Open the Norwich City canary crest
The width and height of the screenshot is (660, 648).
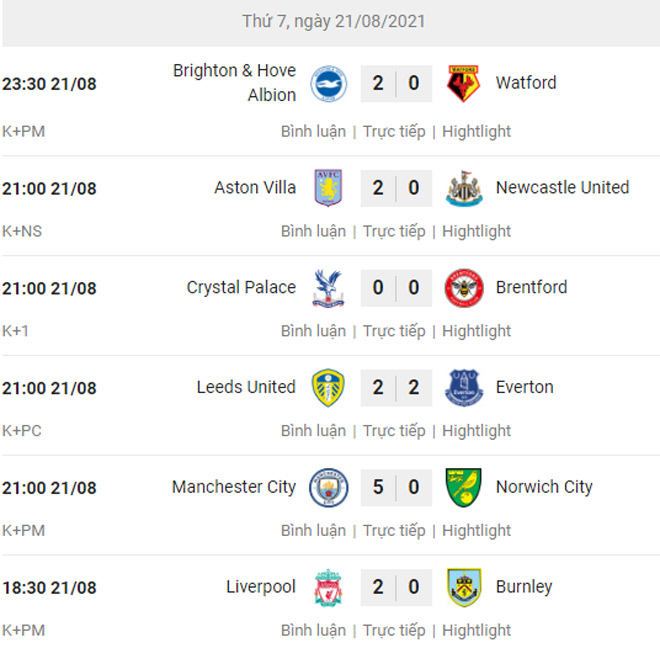(464, 488)
